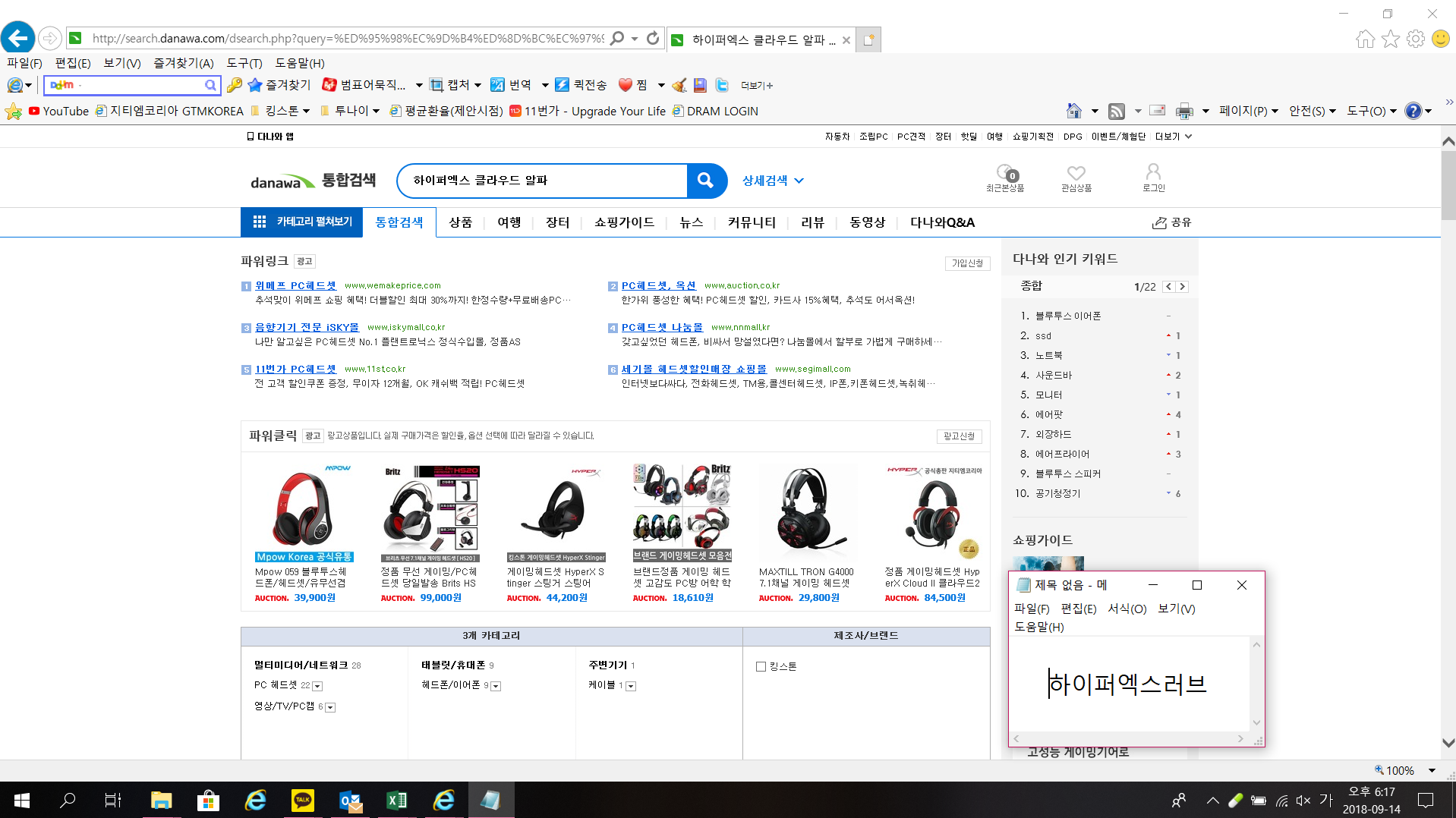Expand PC 헤드셋 category dropdown arrow
This screenshot has width=1456, height=818.
tap(317, 686)
